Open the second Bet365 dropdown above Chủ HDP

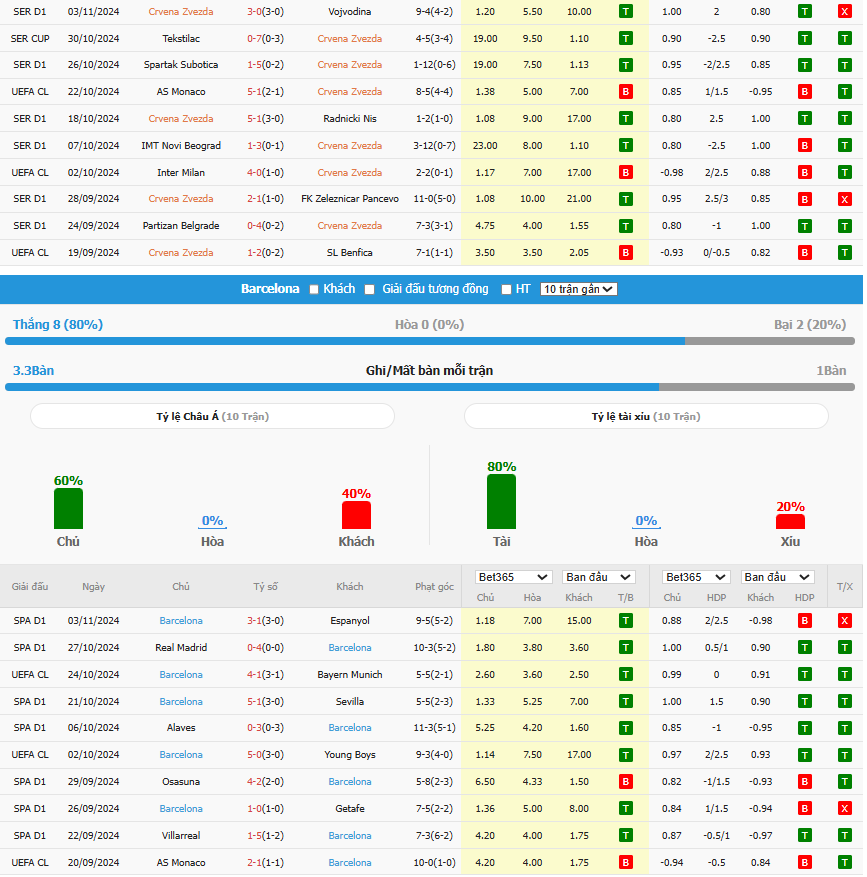[x=696, y=577]
